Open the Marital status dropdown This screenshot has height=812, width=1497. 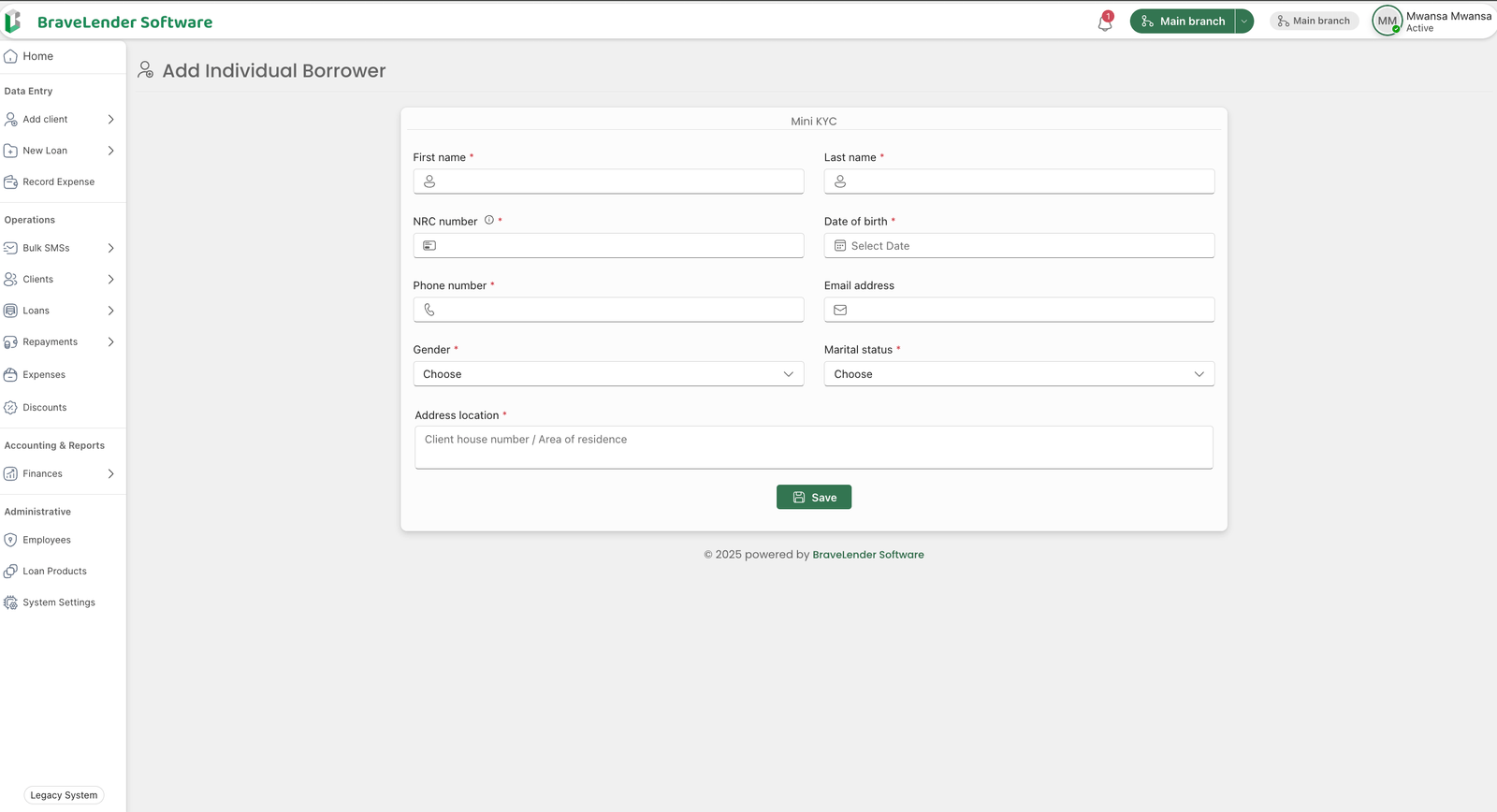click(1019, 374)
